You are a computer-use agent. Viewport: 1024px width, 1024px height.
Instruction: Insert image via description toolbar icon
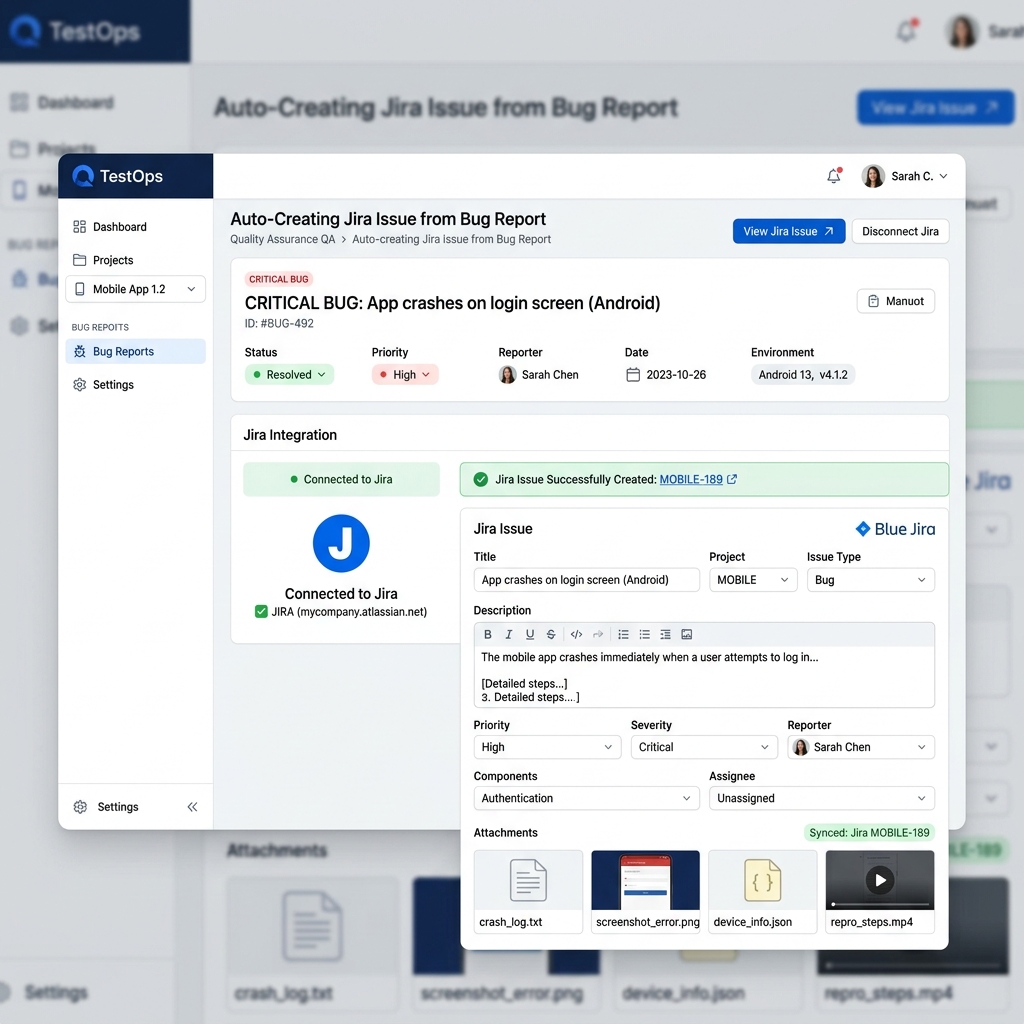pyautogui.click(x=686, y=634)
